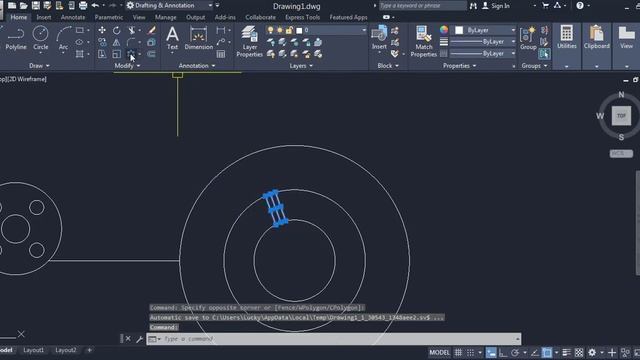Toggle ortho mode in status bar
The image size is (640, 360).
click(503, 353)
